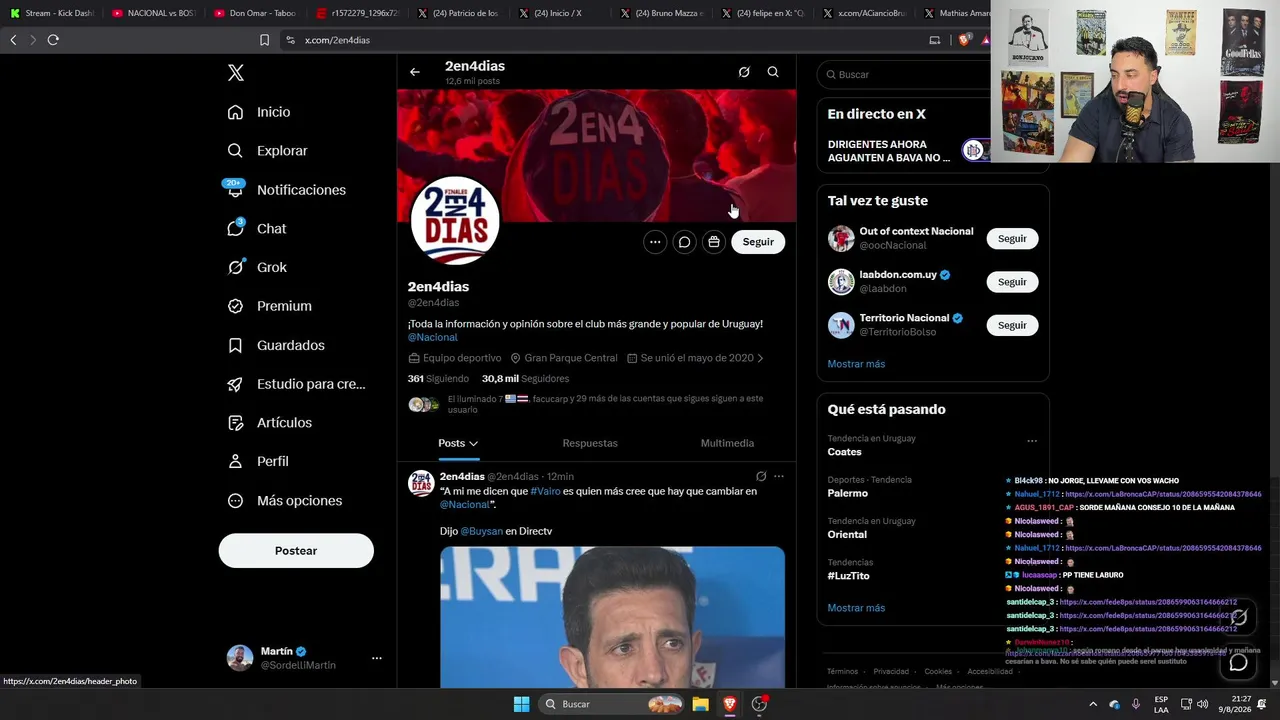Screen dimensions: 1280x720
Task: Click the Brave icon in the taskbar
Action: (730, 704)
